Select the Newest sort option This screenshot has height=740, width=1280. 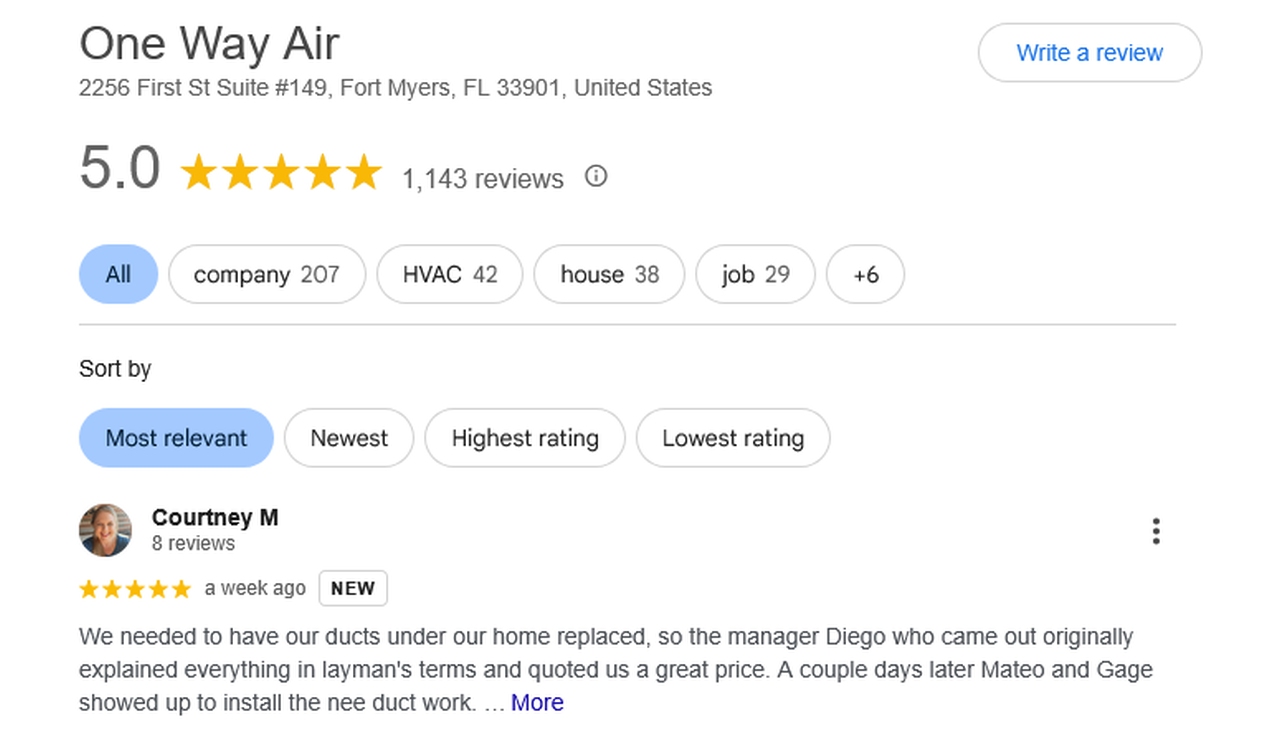pos(349,438)
